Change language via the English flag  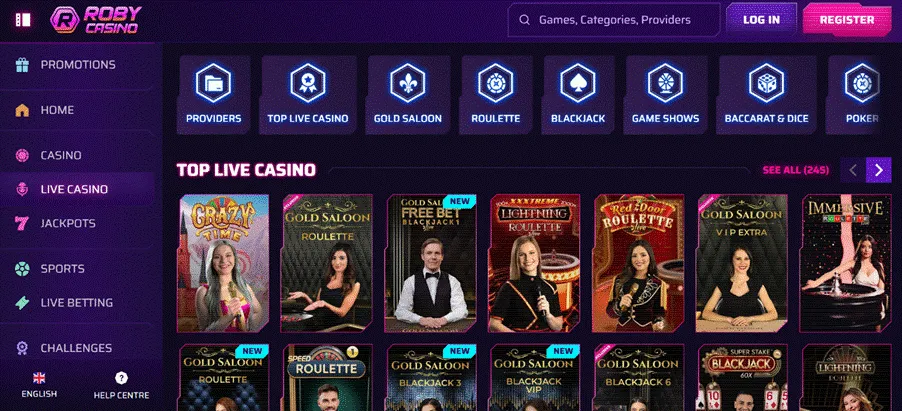point(39,378)
